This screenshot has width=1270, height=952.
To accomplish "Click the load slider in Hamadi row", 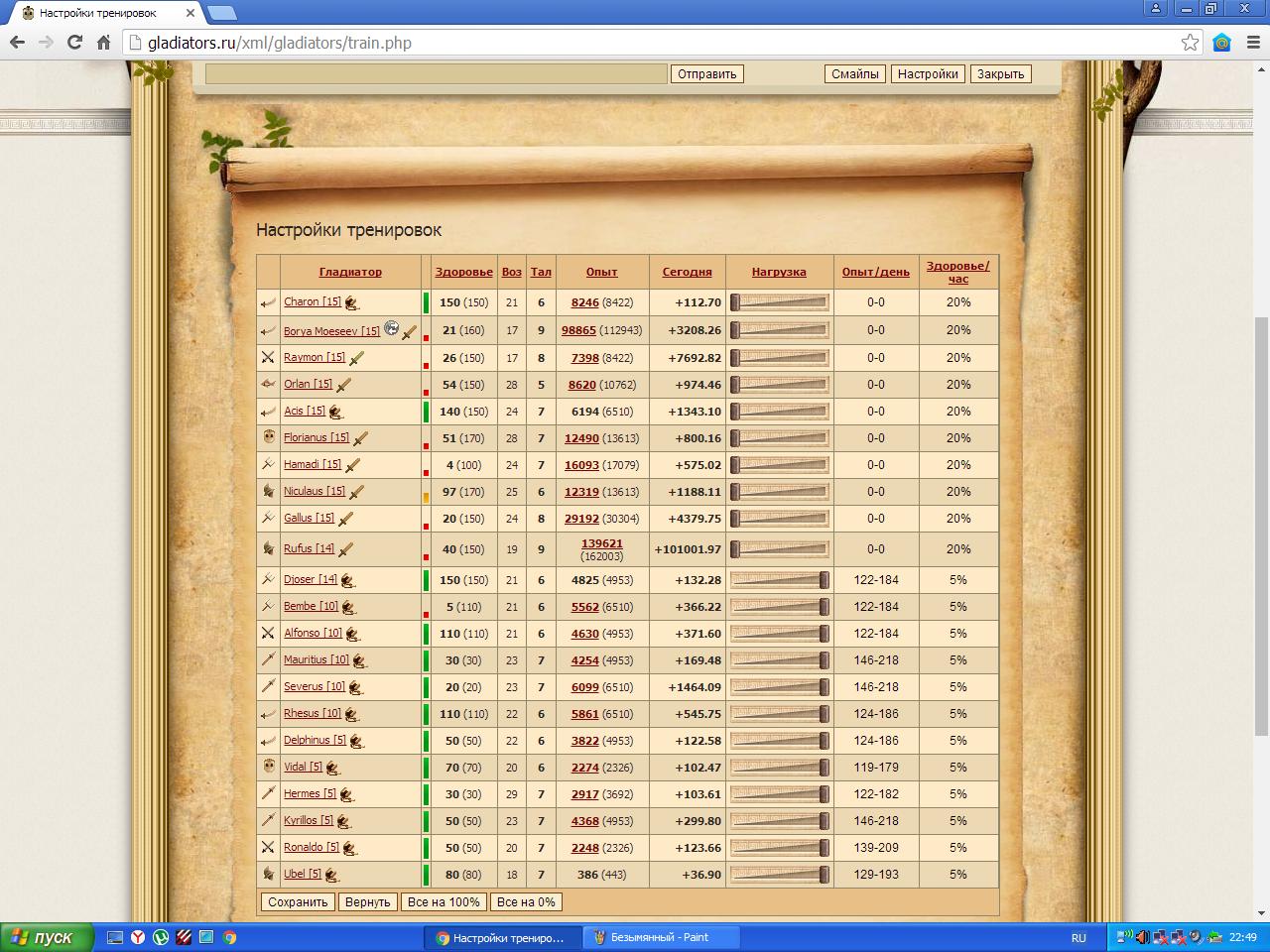I will pos(779,465).
